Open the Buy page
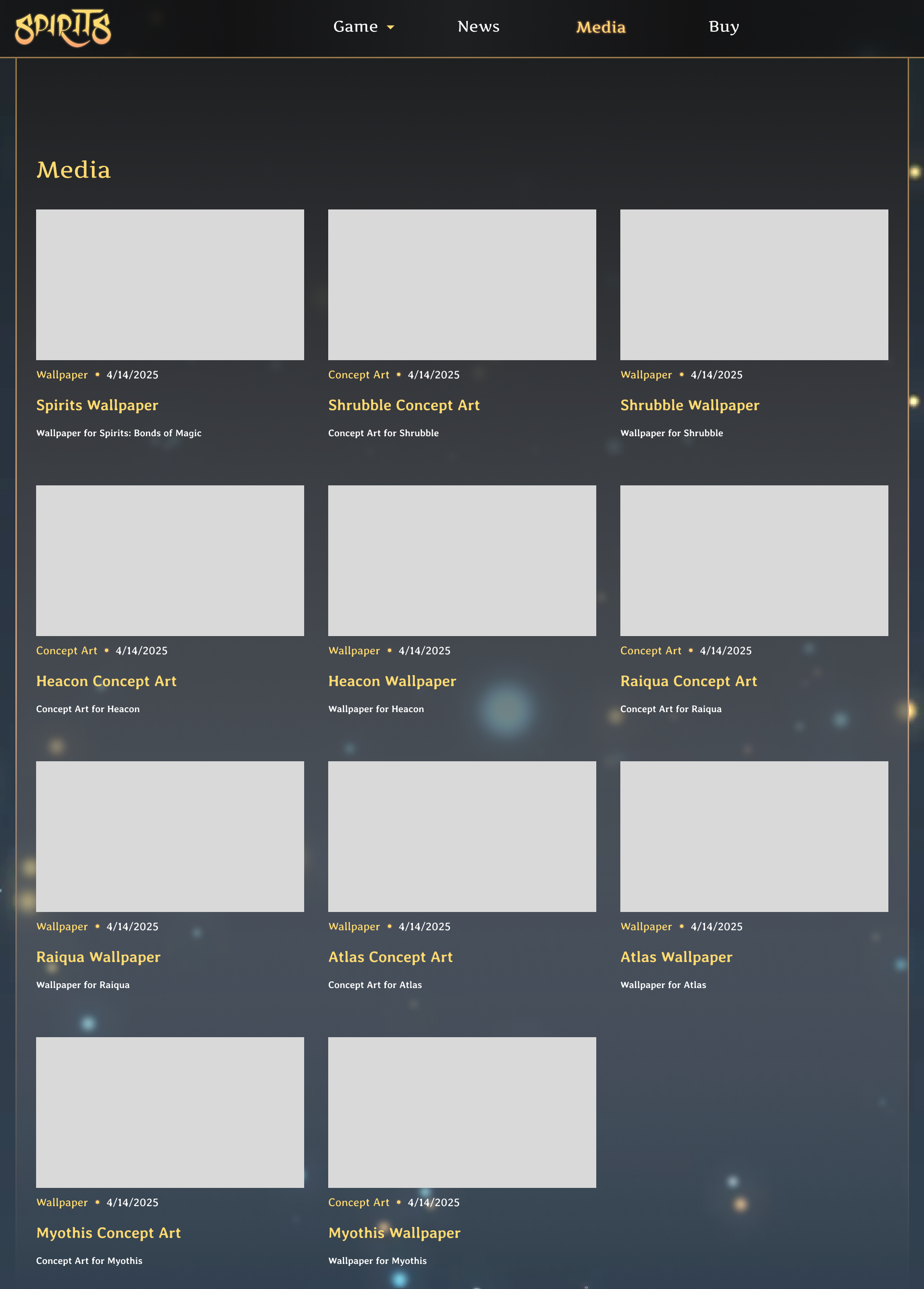Viewport: 924px width, 1289px height. [723, 26]
